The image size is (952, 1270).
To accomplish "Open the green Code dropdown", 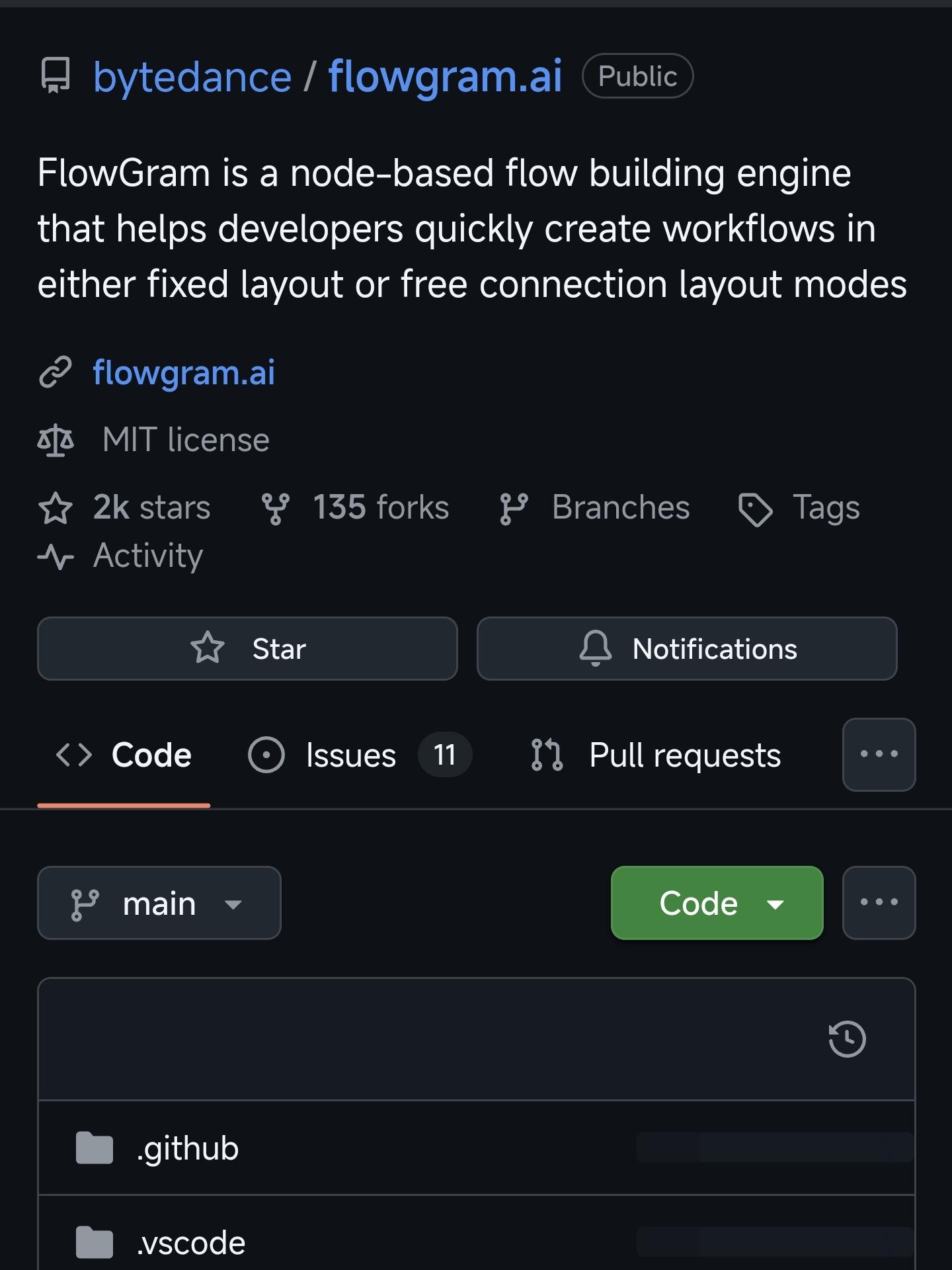I will pos(717,903).
